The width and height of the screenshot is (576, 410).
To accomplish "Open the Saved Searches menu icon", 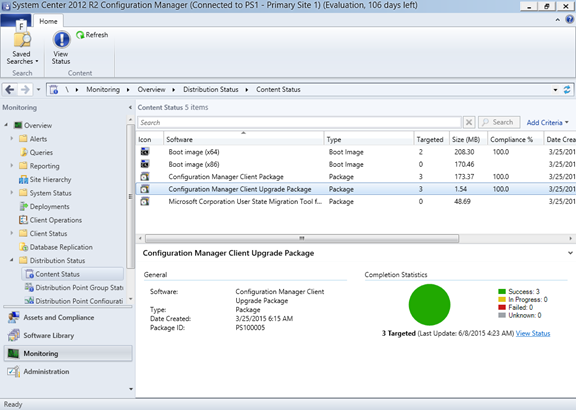I will [22, 40].
